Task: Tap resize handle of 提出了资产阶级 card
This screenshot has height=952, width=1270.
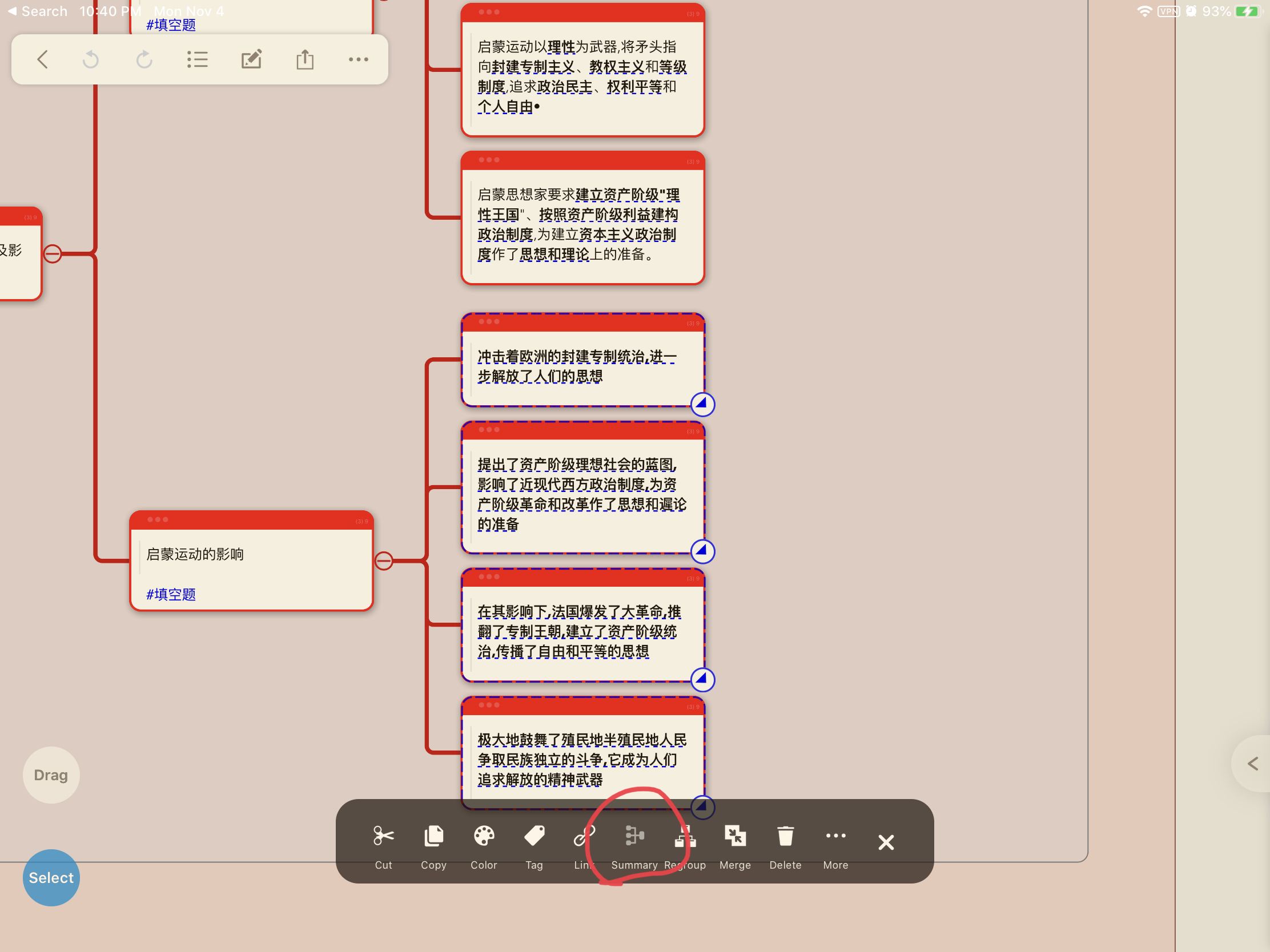Action: (x=702, y=551)
